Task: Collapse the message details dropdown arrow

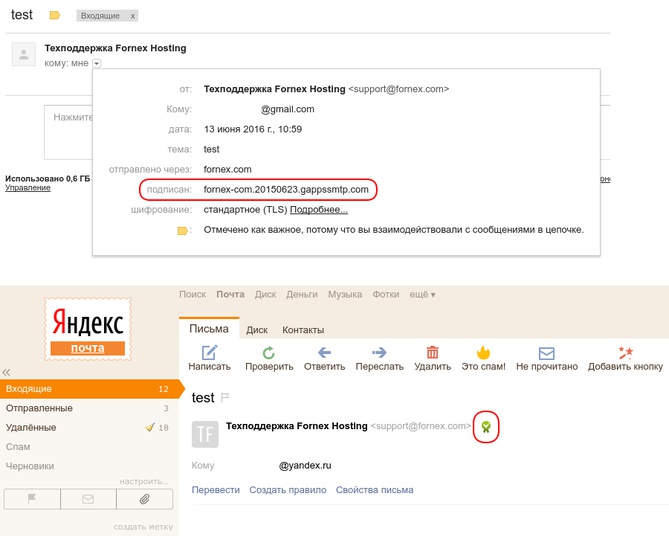Action: click(x=97, y=64)
